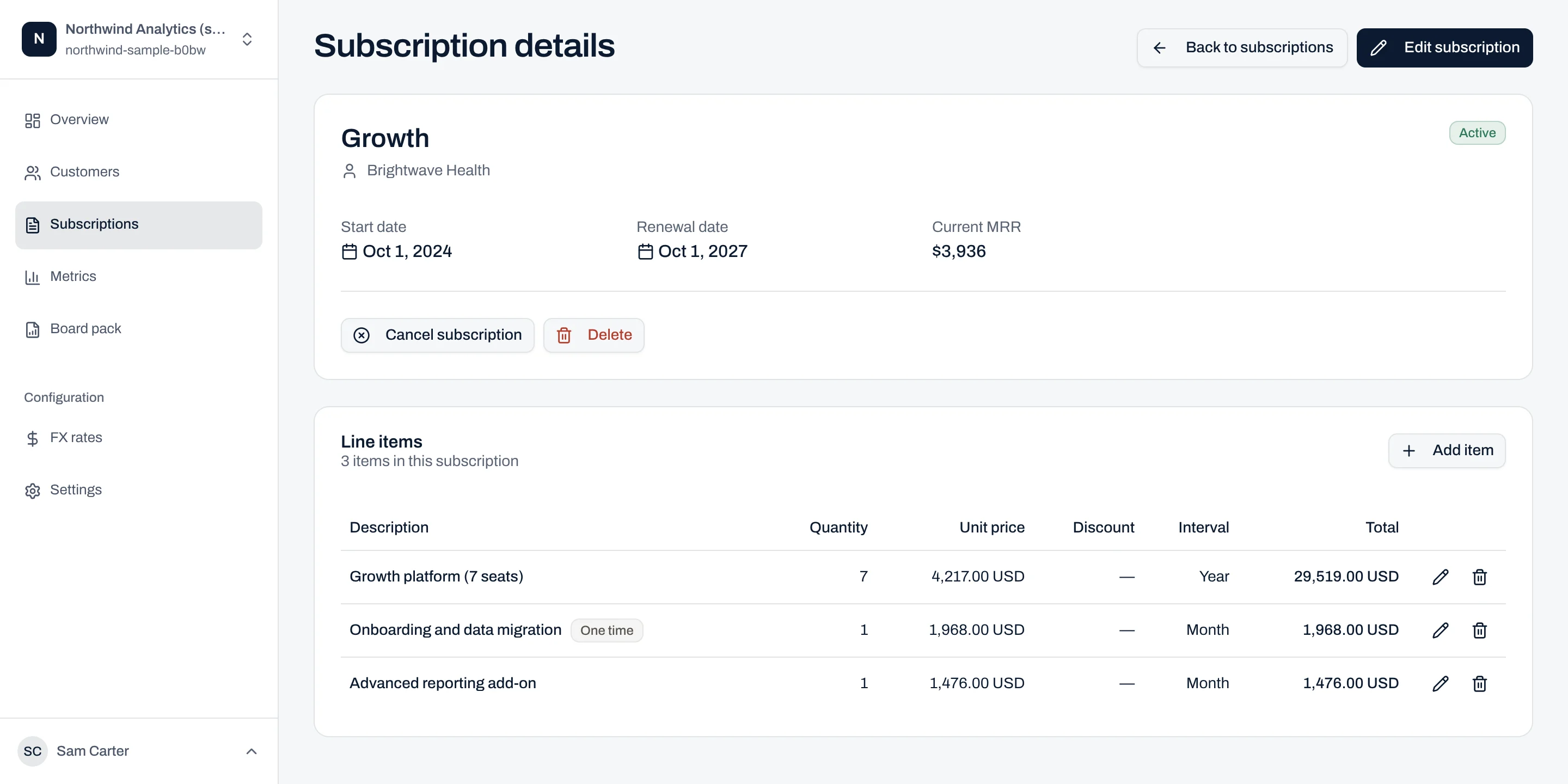Click the One time badge
Image resolution: width=1568 pixels, height=784 pixels.
(607, 630)
